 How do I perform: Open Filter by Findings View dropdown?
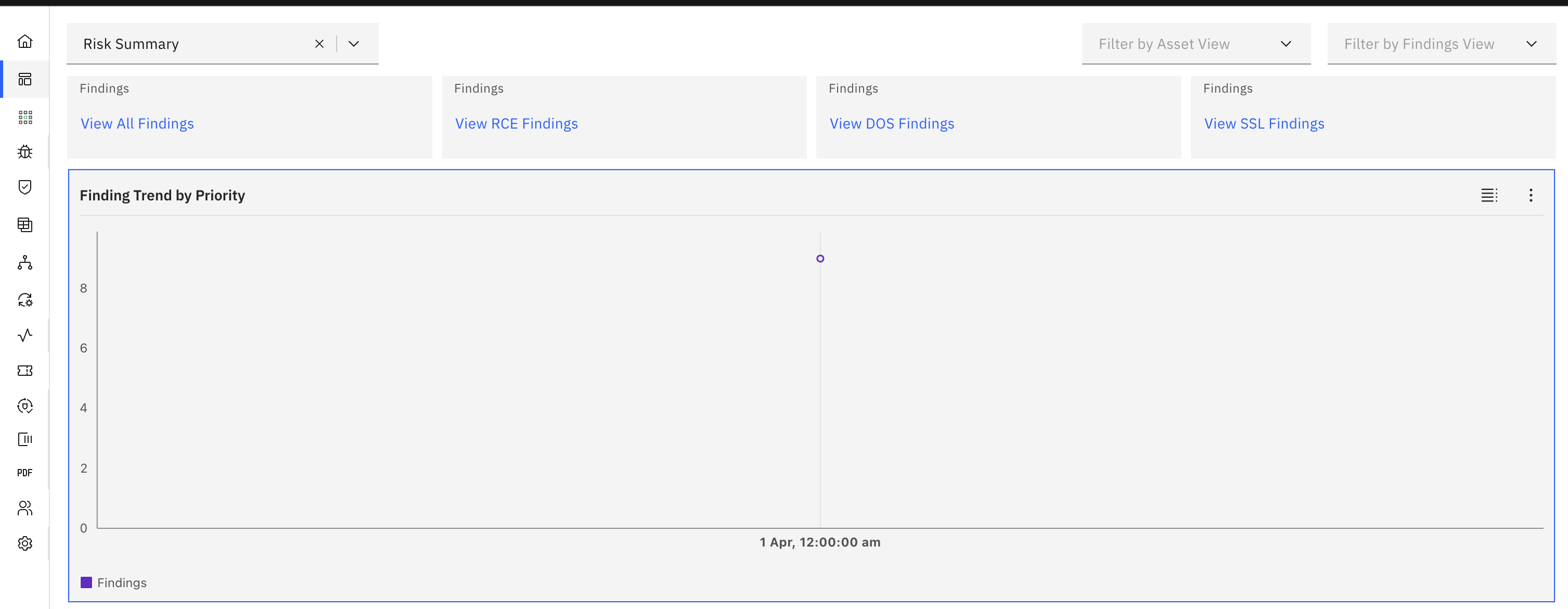pos(1441,44)
